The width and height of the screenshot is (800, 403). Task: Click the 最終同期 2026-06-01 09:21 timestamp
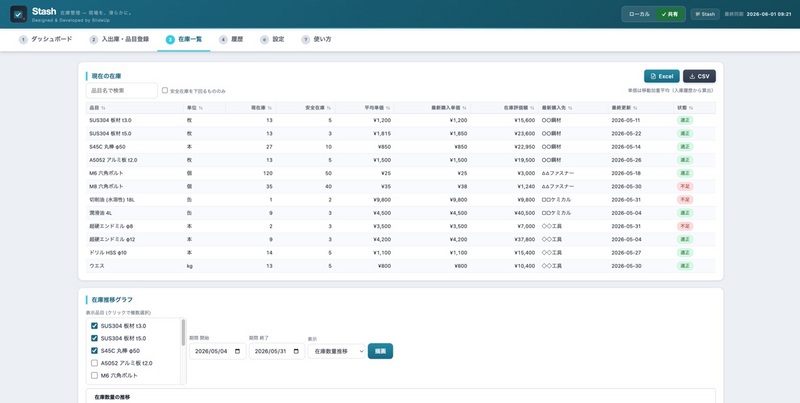[x=758, y=14]
